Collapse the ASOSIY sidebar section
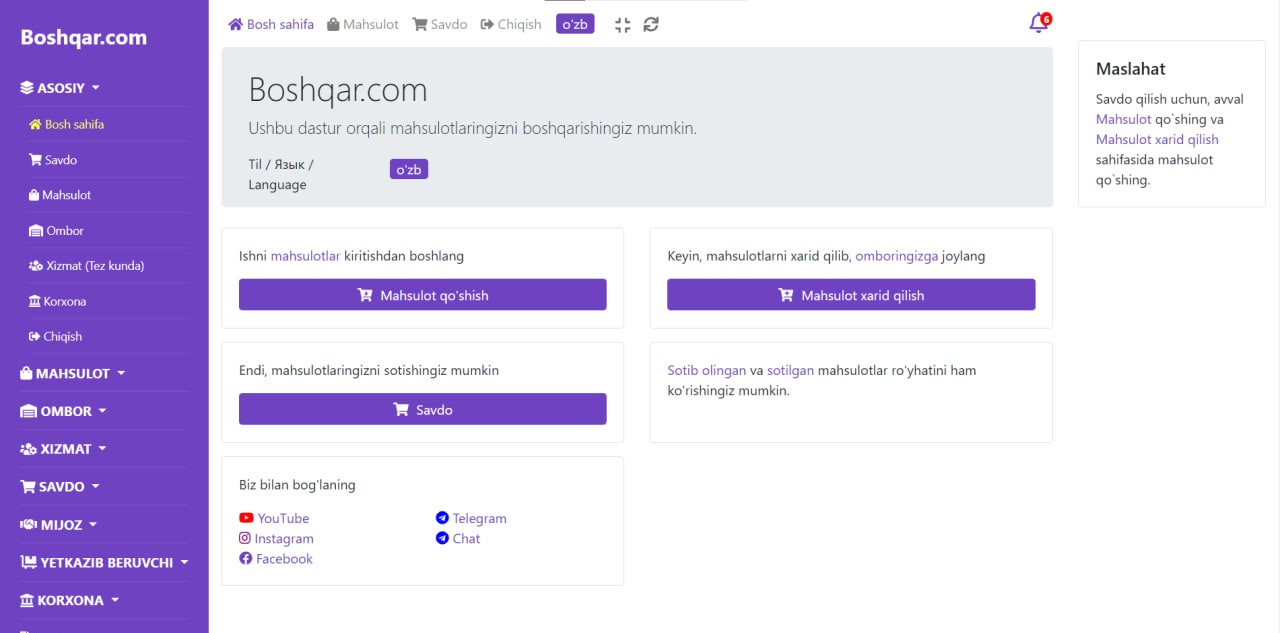Viewport: 1280px width, 633px height. 61,88
